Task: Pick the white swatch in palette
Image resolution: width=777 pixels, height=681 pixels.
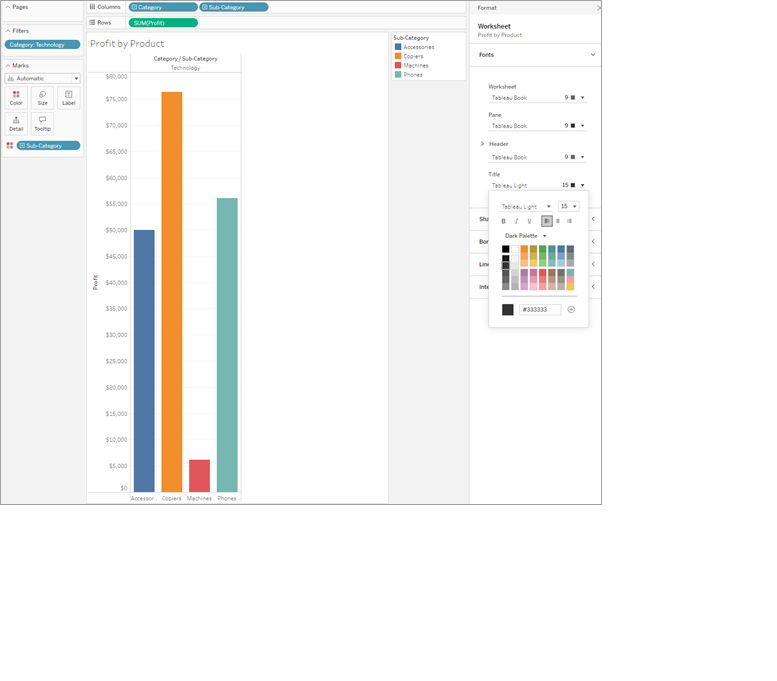Action: pos(515,249)
